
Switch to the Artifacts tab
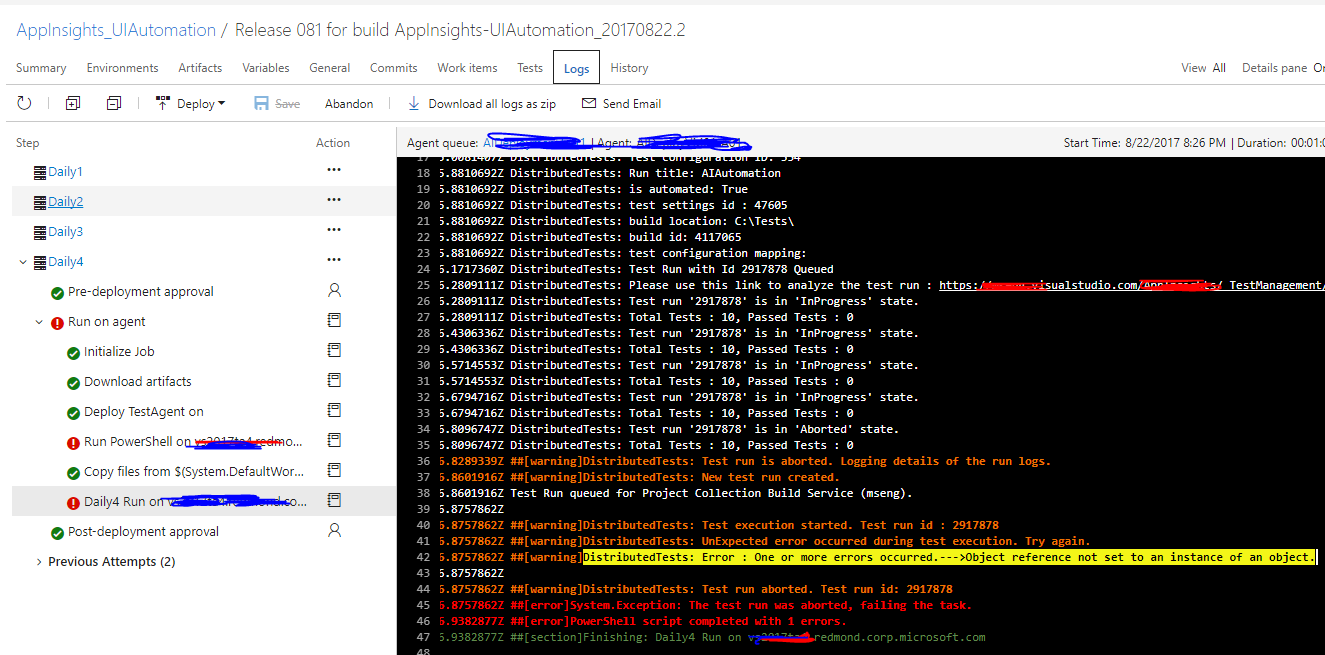coord(200,68)
